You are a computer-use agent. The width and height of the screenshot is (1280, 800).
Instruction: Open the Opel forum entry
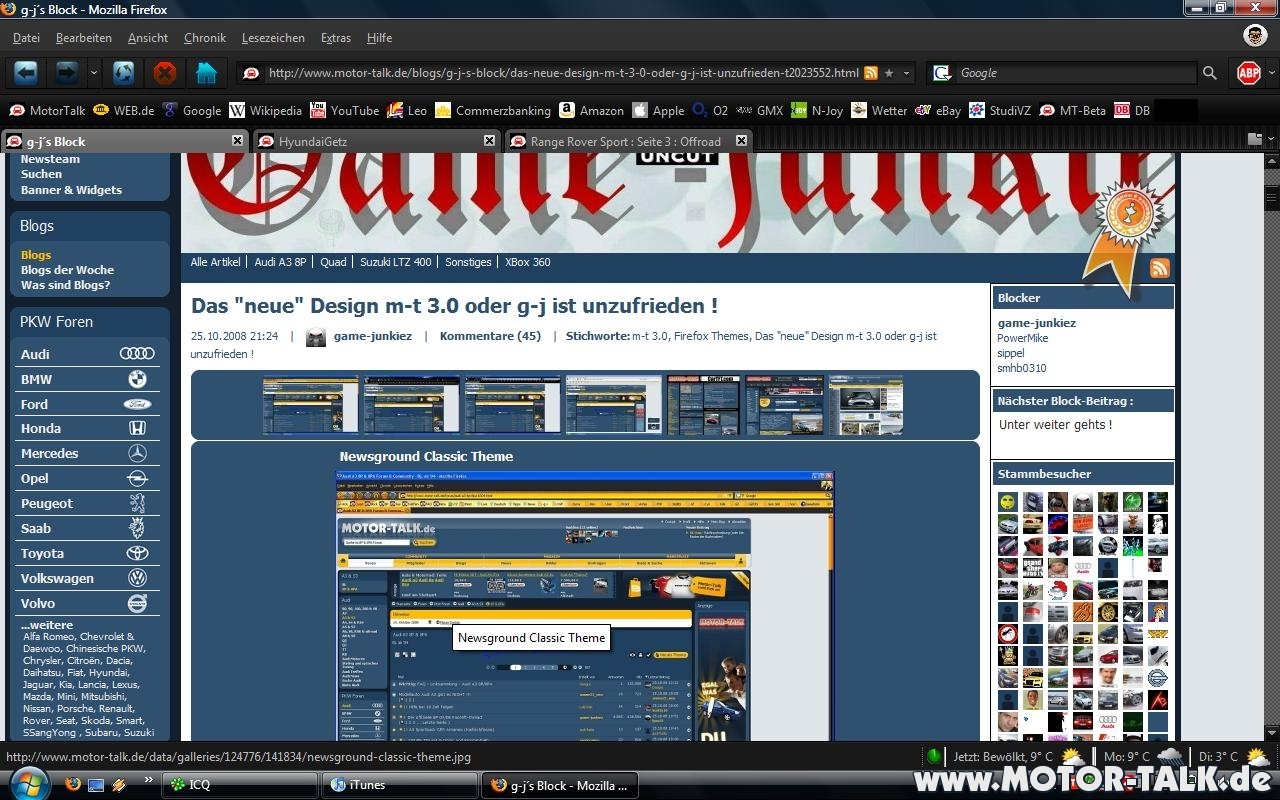coord(85,478)
